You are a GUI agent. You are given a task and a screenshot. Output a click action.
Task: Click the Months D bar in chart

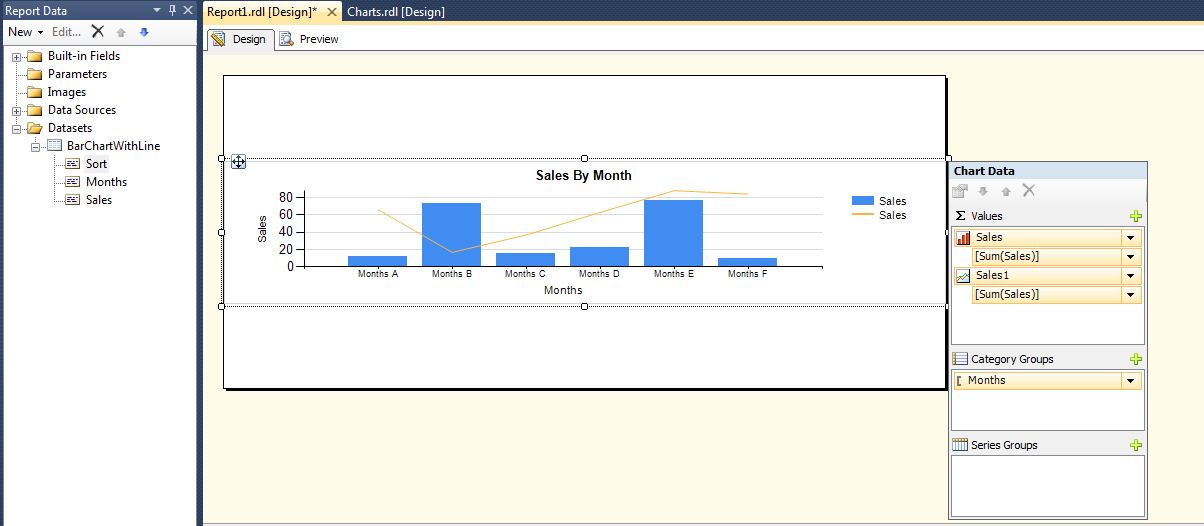[599, 257]
